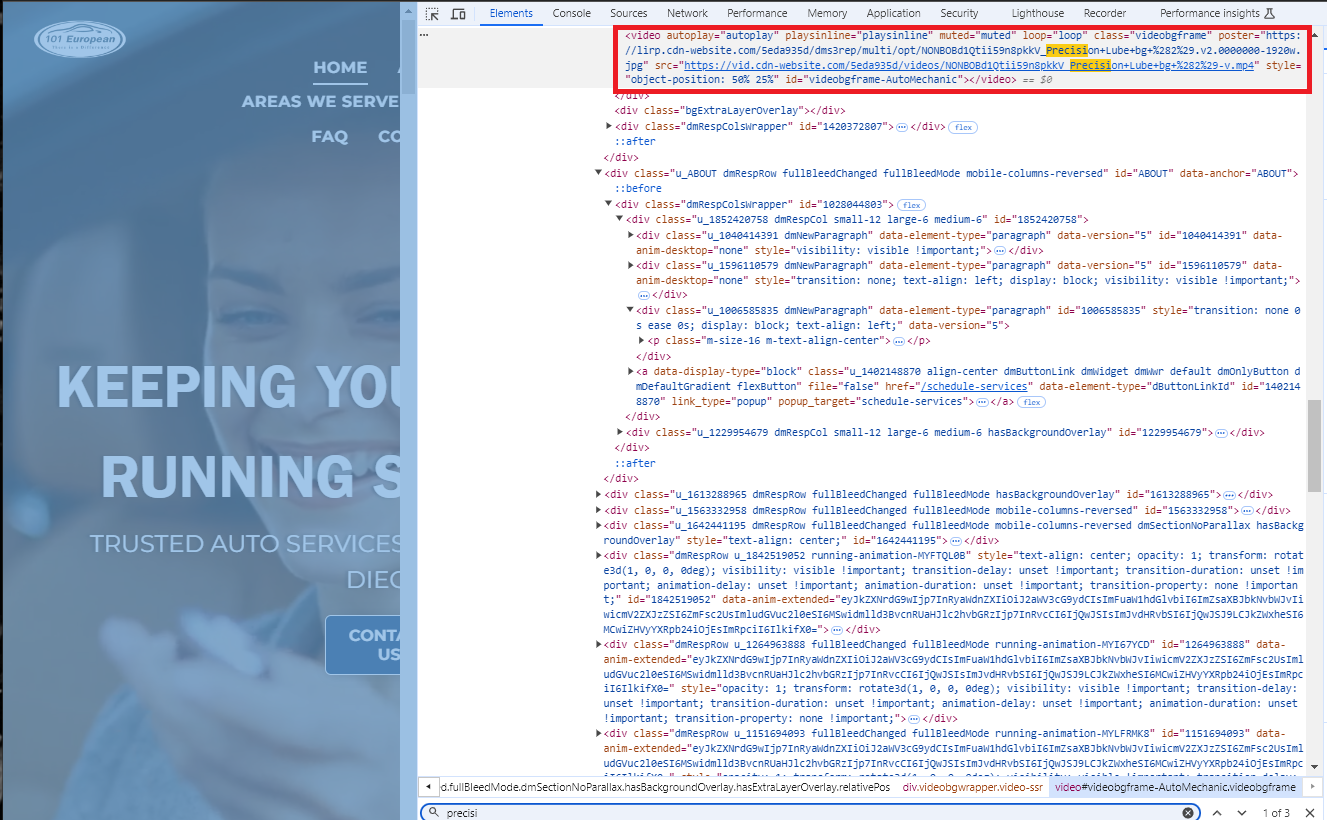Go to previous search result arrow
The height and width of the screenshot is (820, 1327).
(x=1217, y=813)
